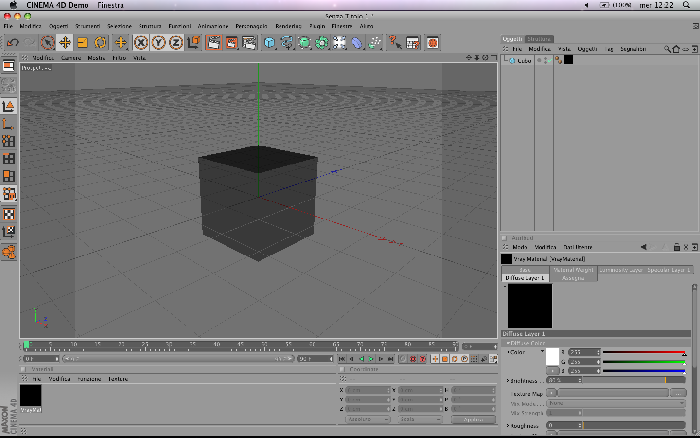Viewport: 700px width, 438px height.
Task: Open the Rendering menu
Action: pyautogui.click(x=288, y=26)
